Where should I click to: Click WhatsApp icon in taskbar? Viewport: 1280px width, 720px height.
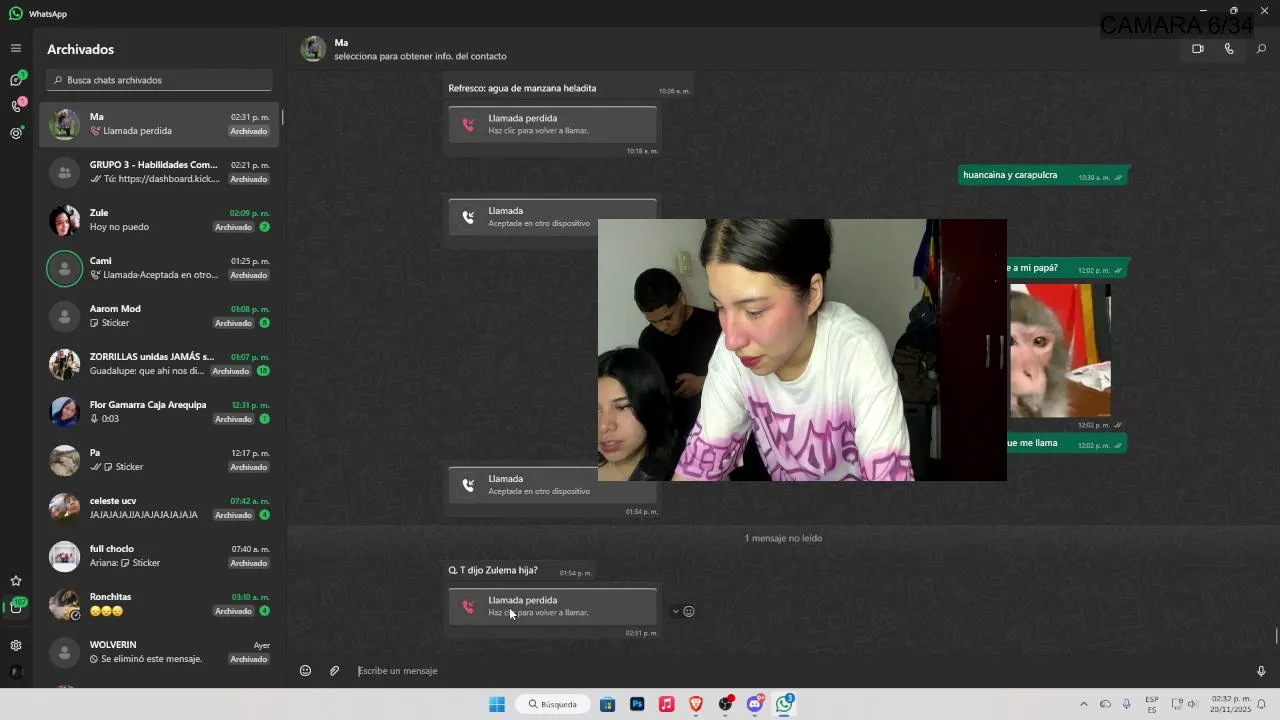(785, 704)
